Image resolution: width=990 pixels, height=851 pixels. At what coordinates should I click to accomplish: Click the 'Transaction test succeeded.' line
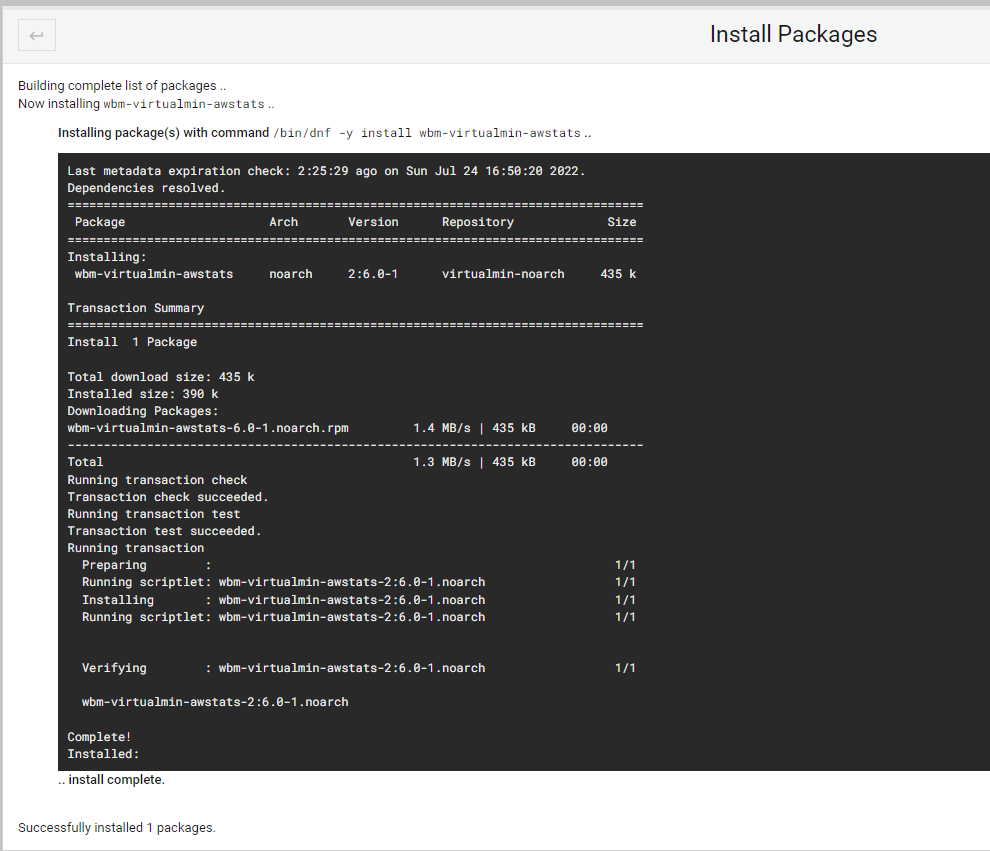point(164,532)
